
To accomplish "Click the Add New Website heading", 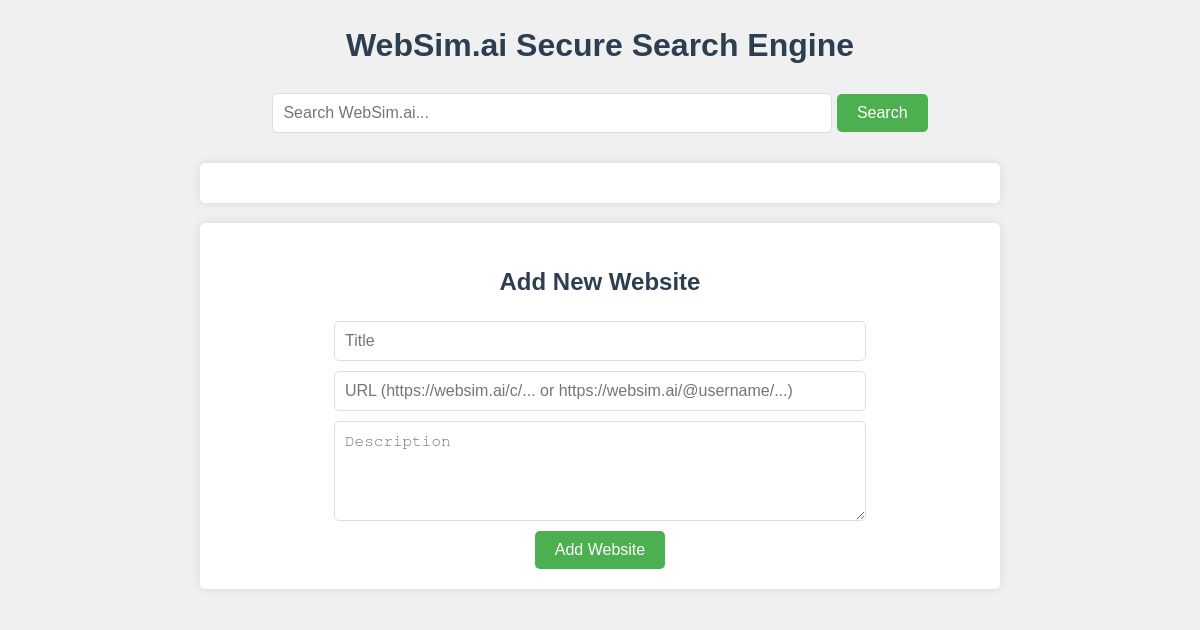I will 600,282.
